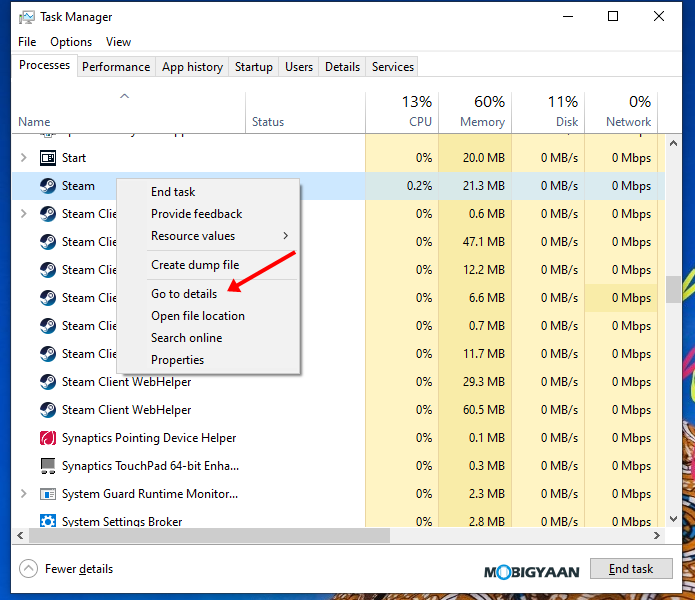Select Synaptics Pointing Device Helper row text
This screenshot has width=695, height=600.
point(149,438)
